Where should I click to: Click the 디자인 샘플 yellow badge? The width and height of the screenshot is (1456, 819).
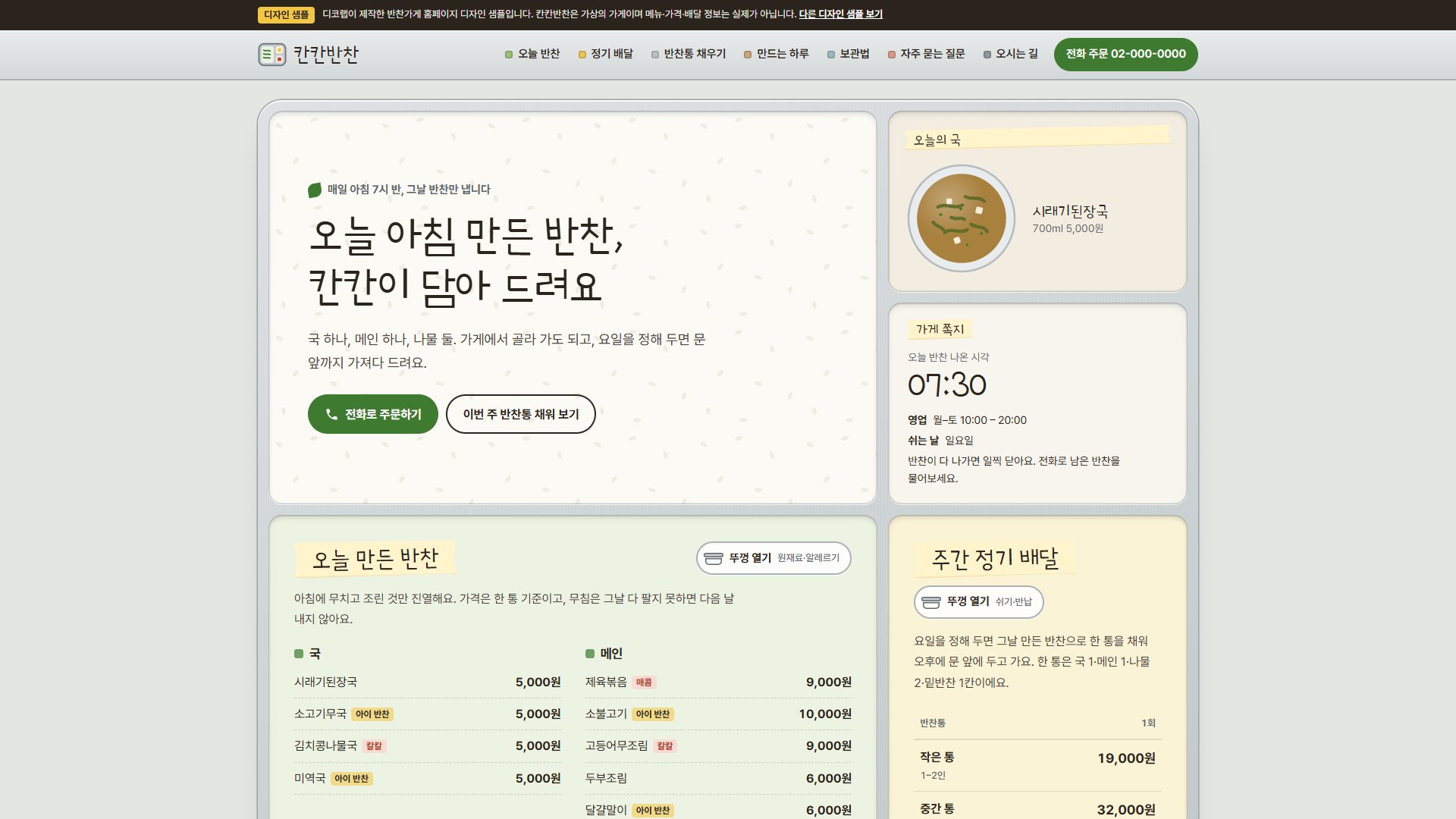point(287,14)
